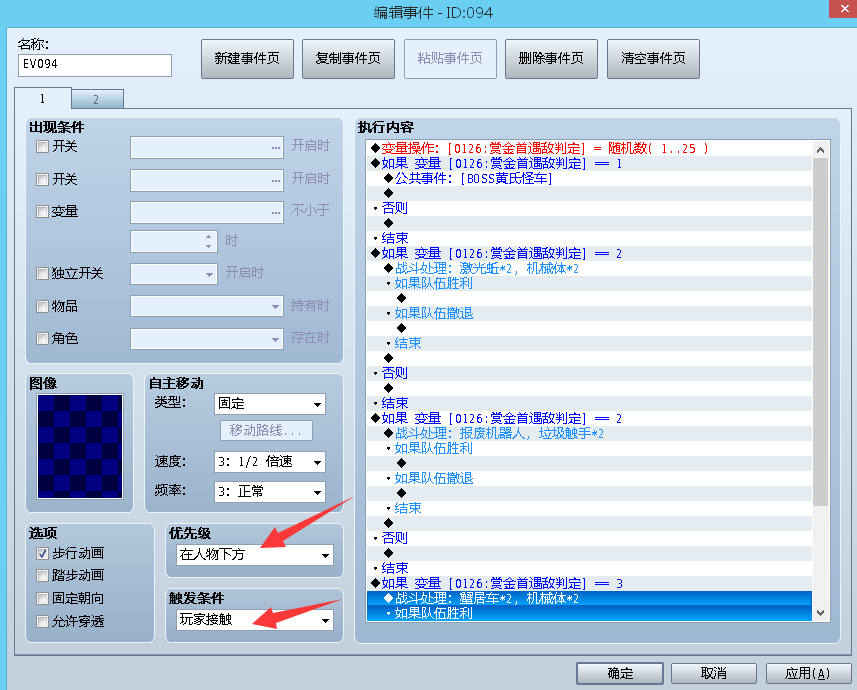
Task: Click the 变量 condition variable selector field
Action: coord(207,212)
